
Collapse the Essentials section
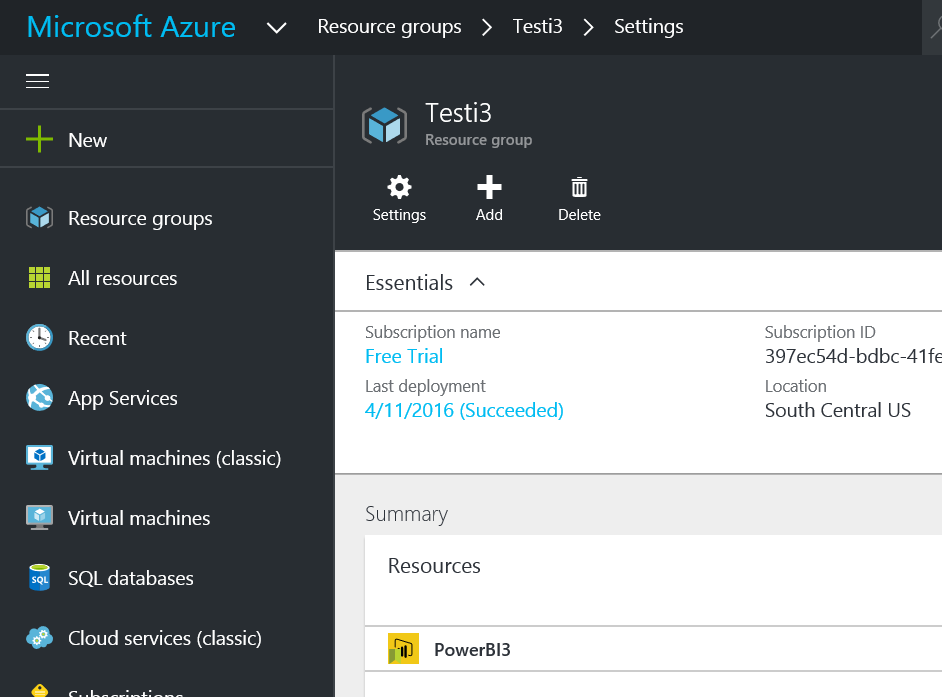pos(477,282)
